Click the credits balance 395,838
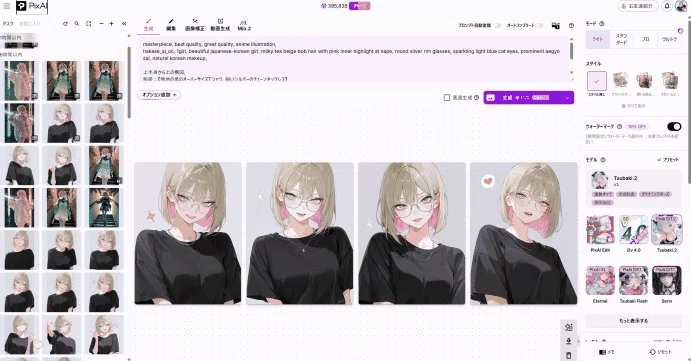691x361 pixels. [334, 6]
